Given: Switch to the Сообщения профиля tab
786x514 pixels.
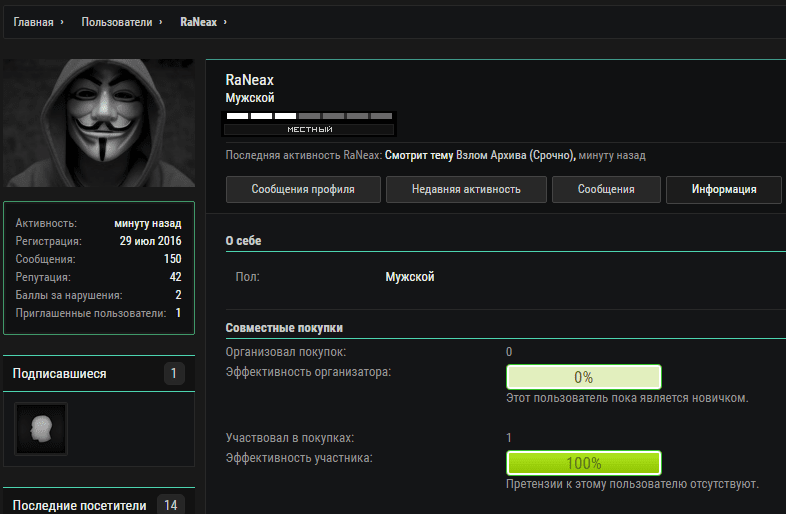Looking at the screenshot, I should [302, 189].
